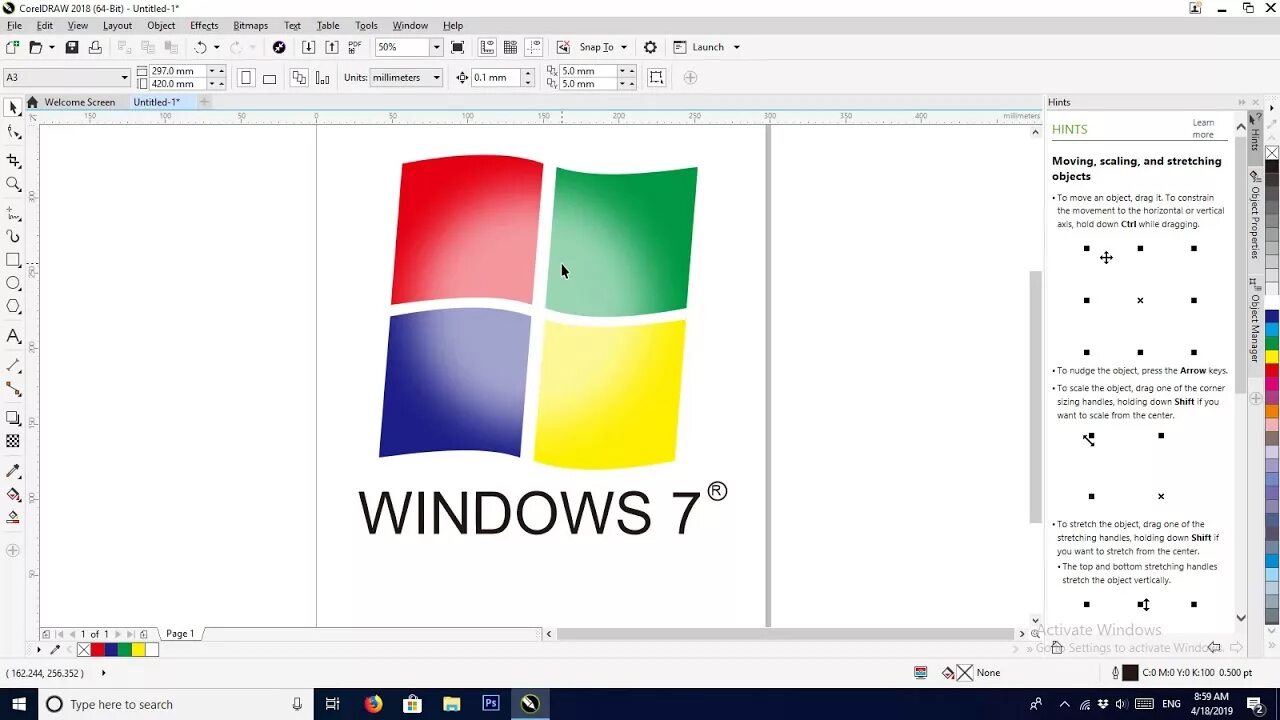This screenshot has width=1280, height=720.
Task: Click the Full-screen preview icon
Action: (458, 47)
